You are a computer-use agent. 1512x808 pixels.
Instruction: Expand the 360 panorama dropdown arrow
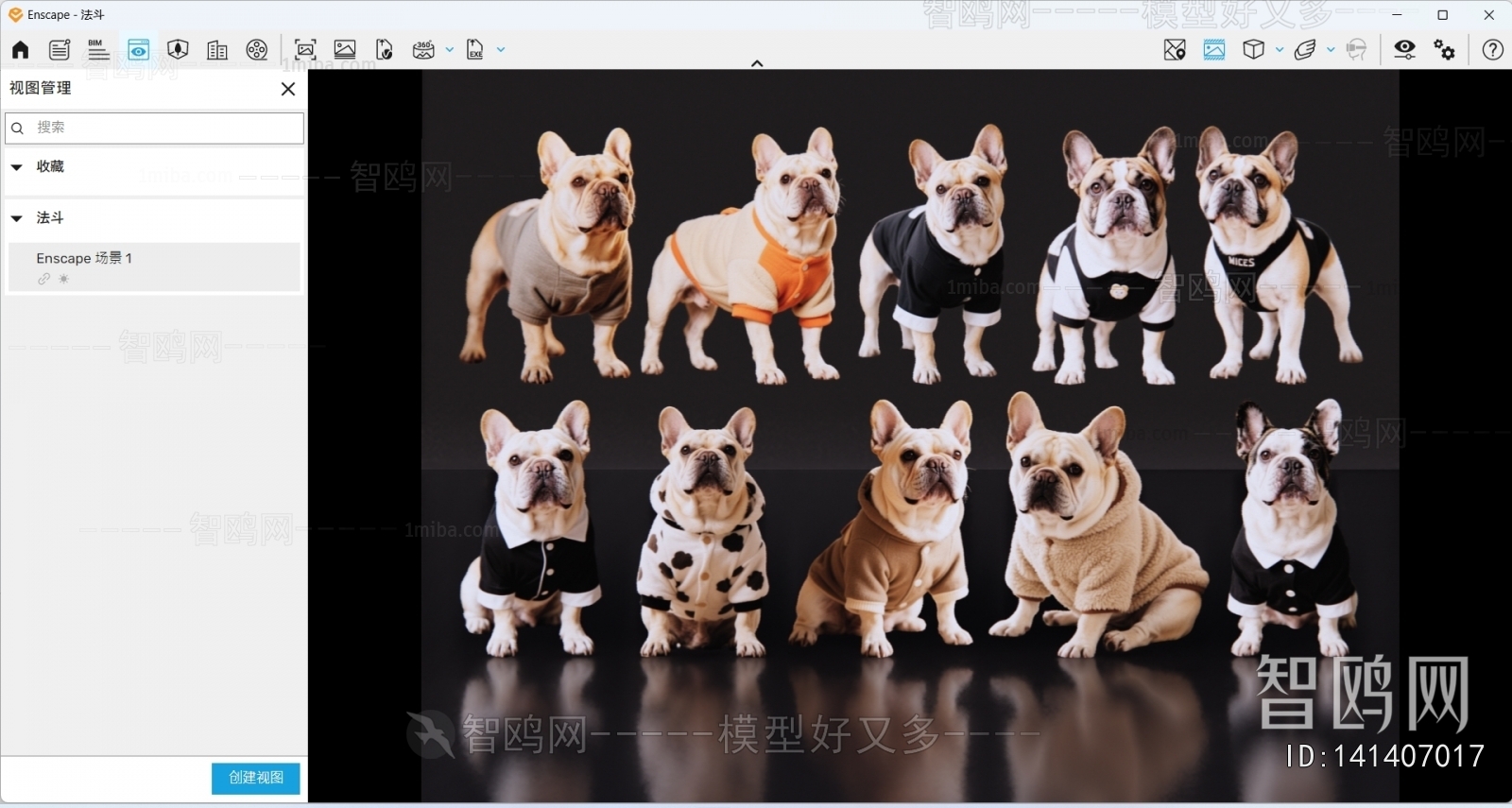click(x=450, y=50)
